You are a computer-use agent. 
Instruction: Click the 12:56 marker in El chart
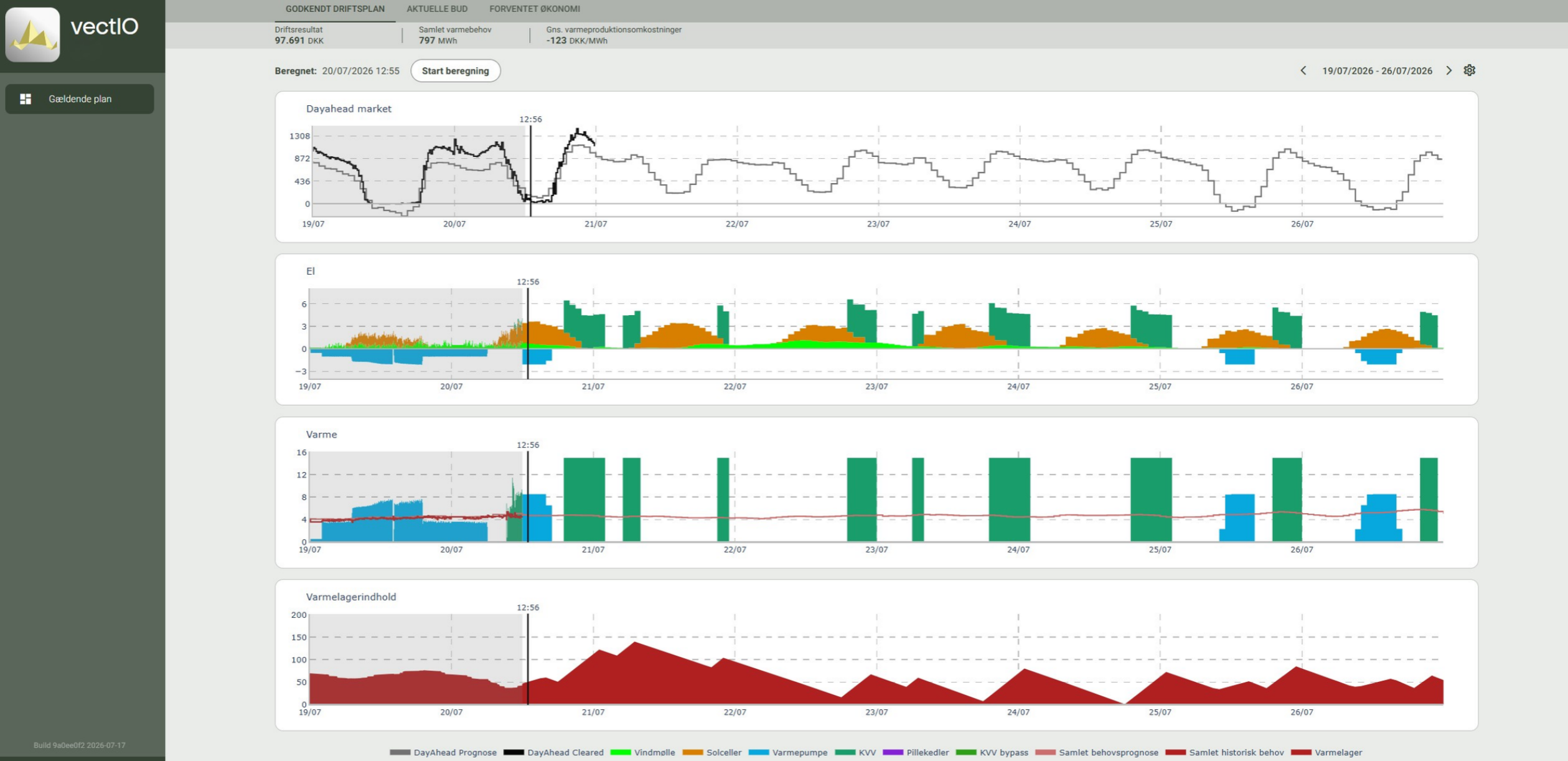[528, 281]
